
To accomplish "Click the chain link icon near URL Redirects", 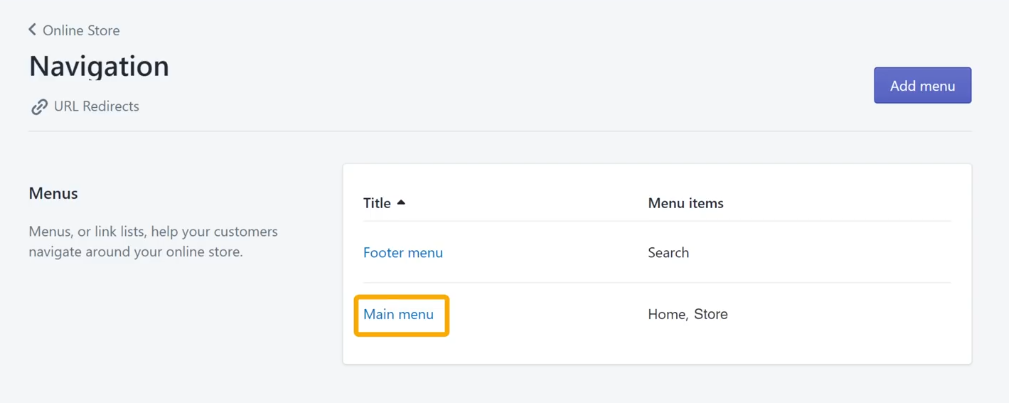I will [x=39, y=106].
